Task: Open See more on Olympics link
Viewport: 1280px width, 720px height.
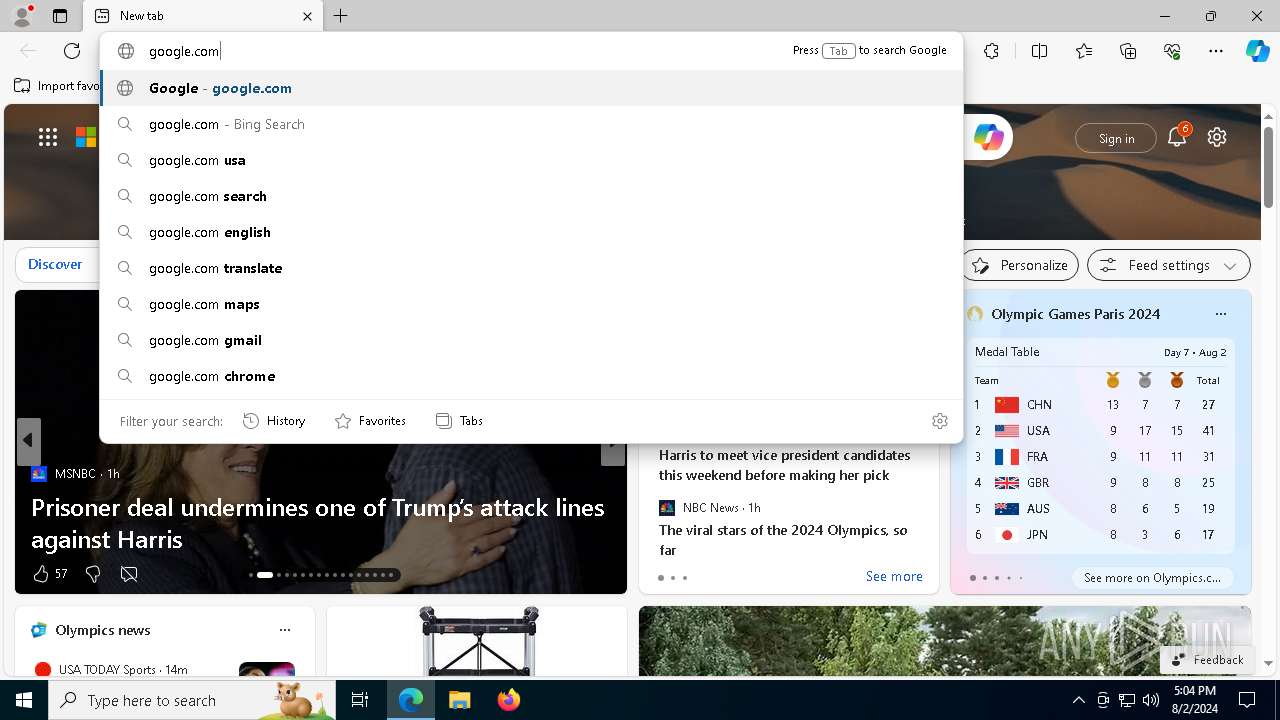Action: [1152, 577]
